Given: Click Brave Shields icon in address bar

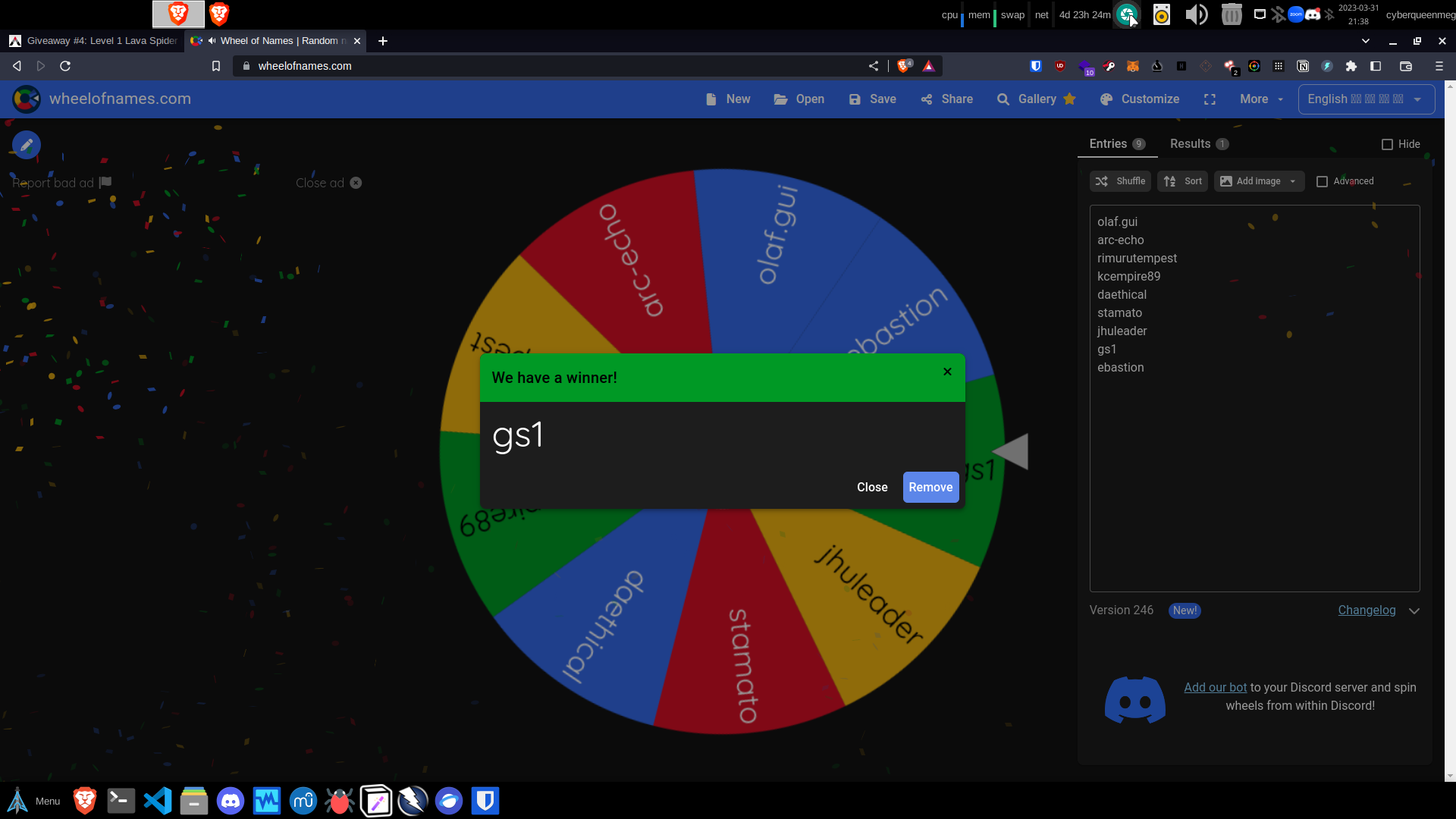Looking at the screenshot, I should pos(904,66).
